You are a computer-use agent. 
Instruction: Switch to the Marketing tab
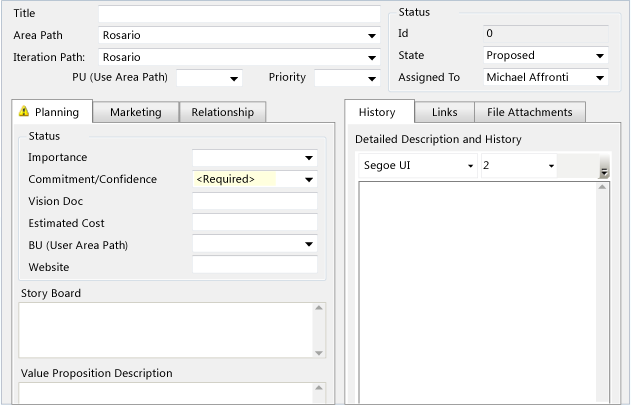pos(136,112)
